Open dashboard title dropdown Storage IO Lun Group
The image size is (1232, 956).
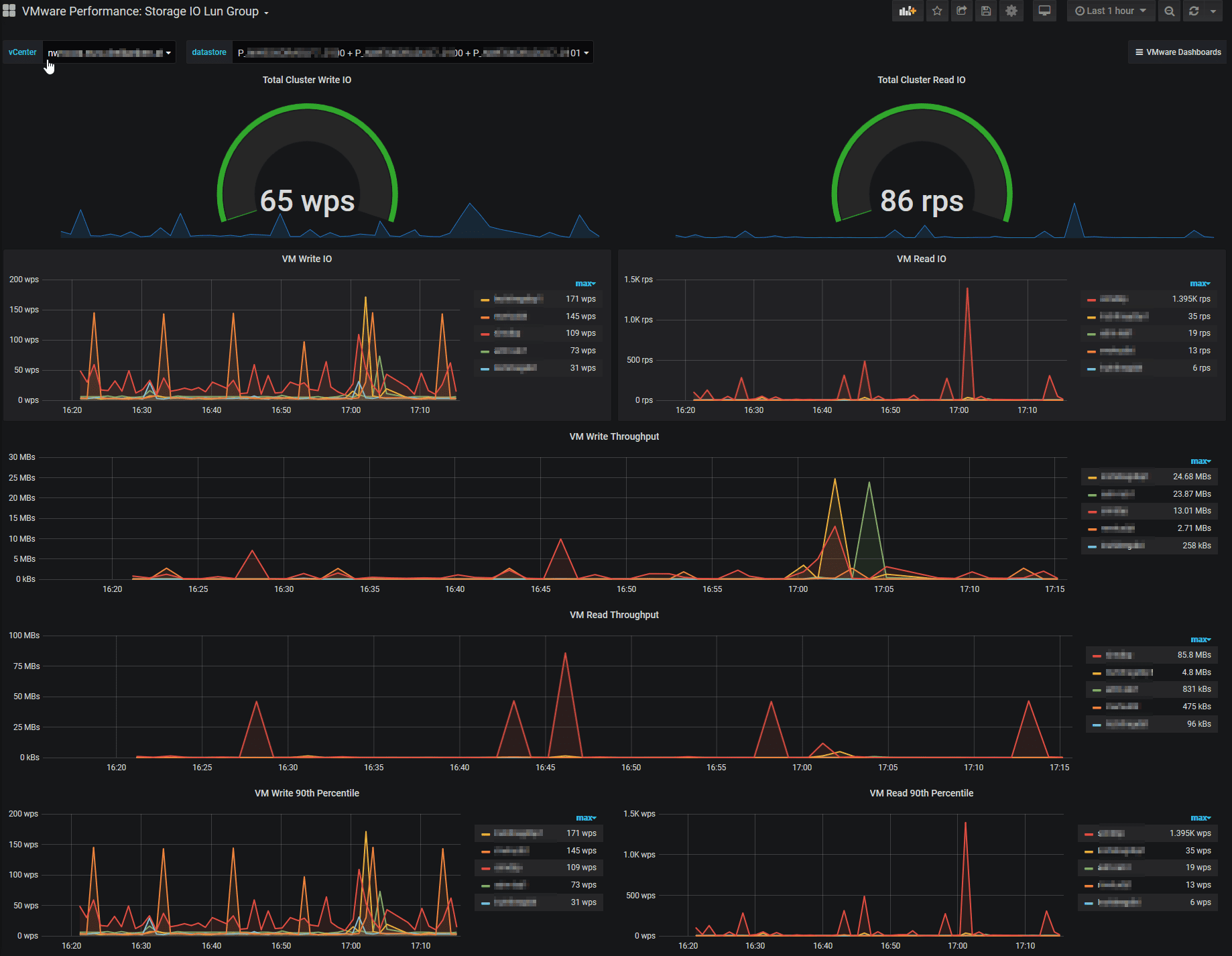pyautogui.click(x=145, y=11)
